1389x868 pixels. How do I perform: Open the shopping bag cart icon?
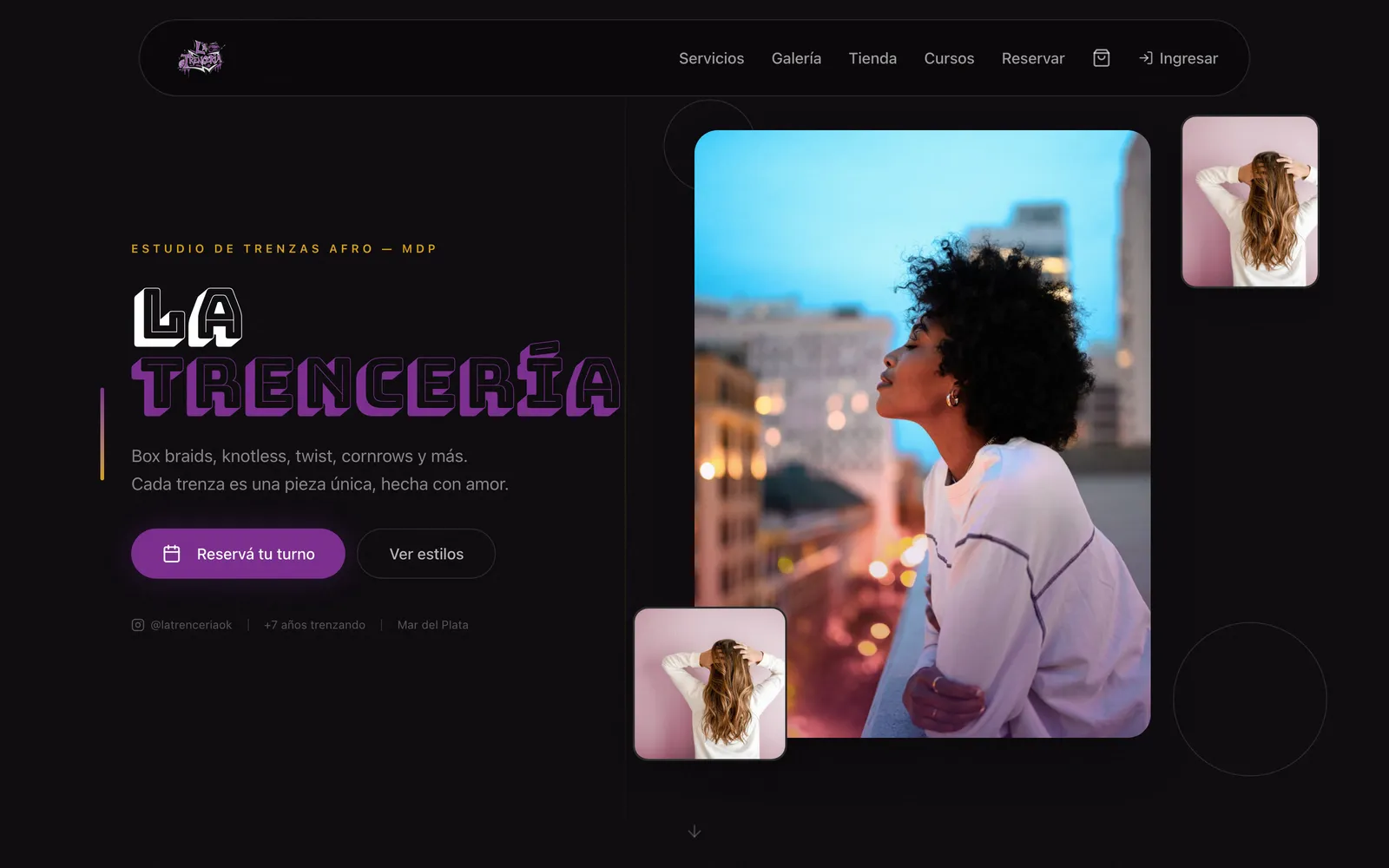pos(1101,58)
